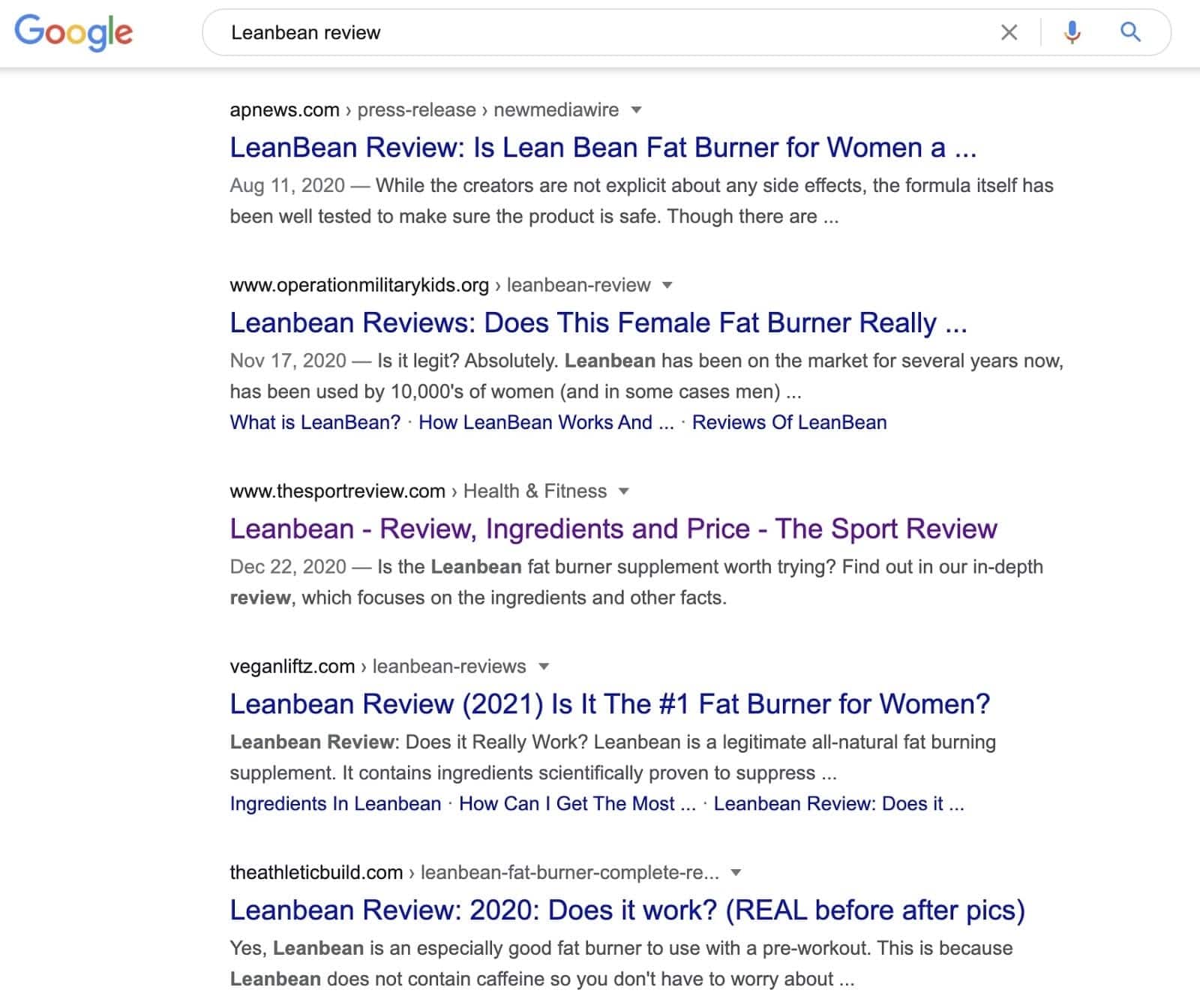
Task: Open 'LeanBean Review: Is Lean Bean Fat Burner' result
Action: tap(603, 148)
